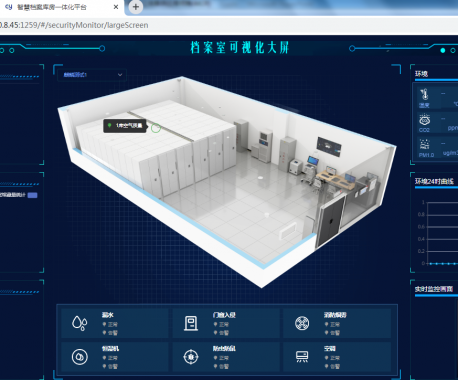Click the CO2 sensor icon
Screen dimensions: 458x380
coord(424,119)
